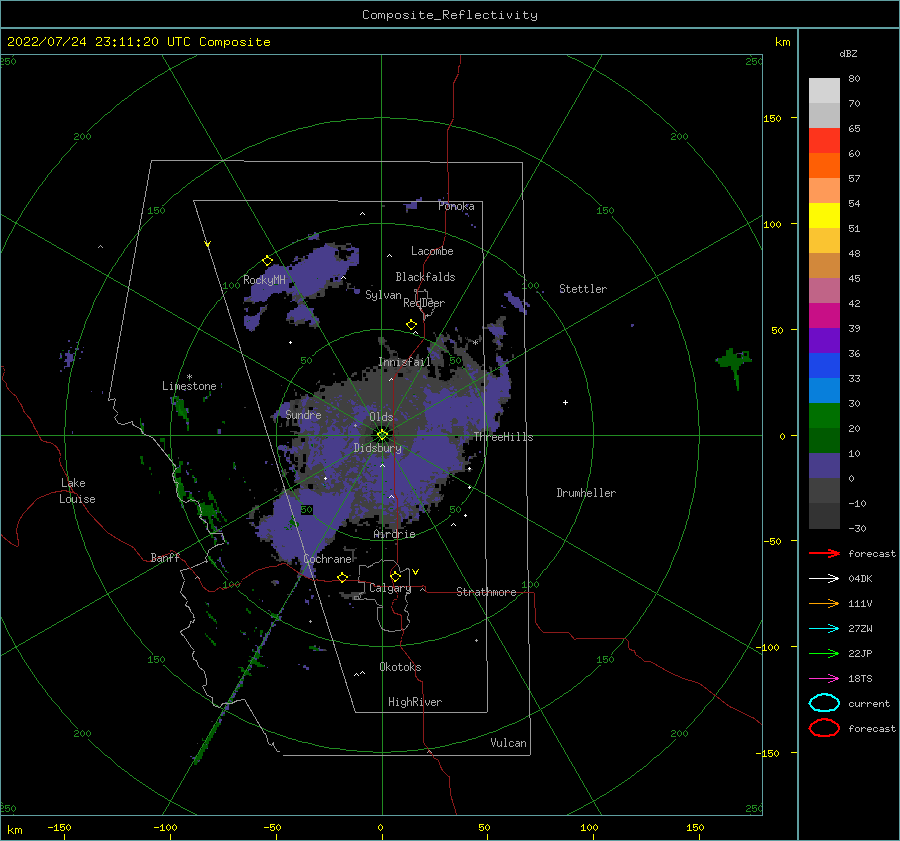
Task: Click the Sylvan label
Action: click(383, 295)
